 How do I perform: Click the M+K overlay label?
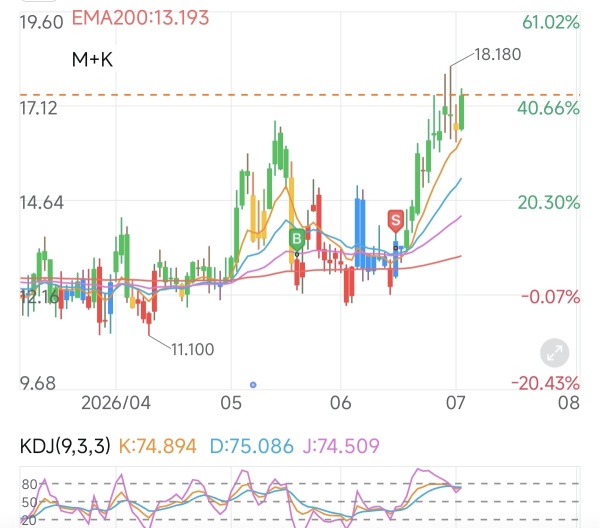coord(92,60)
